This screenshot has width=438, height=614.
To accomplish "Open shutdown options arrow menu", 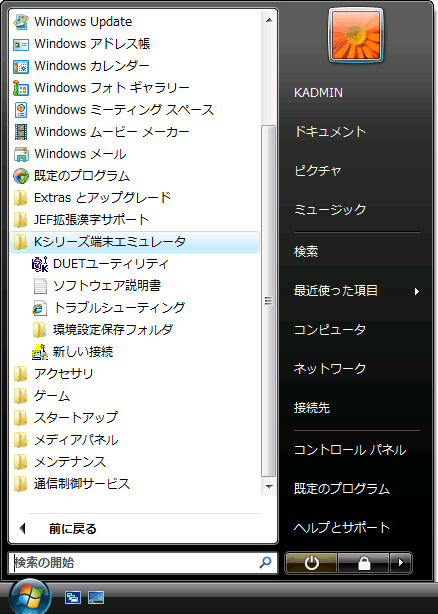I will pos(400,563).
